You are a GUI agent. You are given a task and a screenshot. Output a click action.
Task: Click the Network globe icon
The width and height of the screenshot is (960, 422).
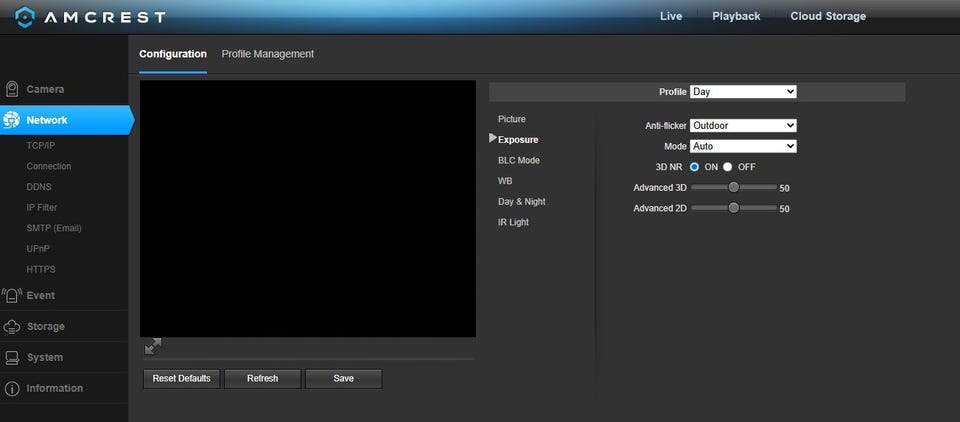tap(12, 120)
